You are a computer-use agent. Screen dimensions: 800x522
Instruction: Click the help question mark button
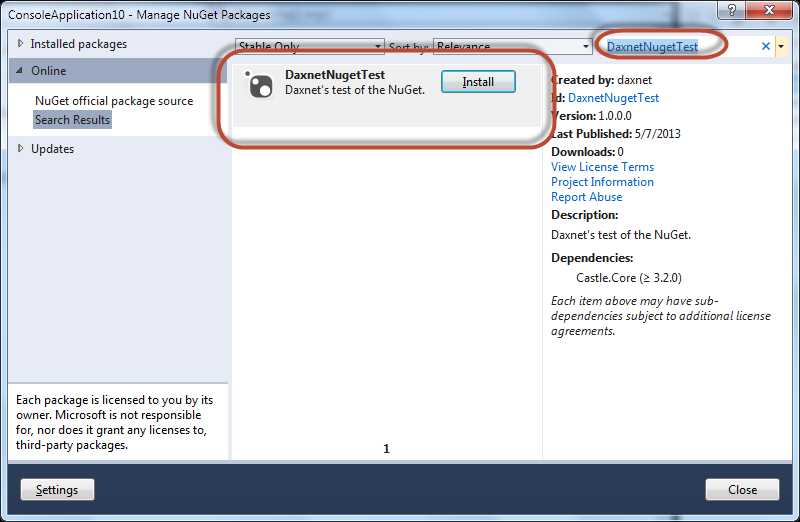732,10
